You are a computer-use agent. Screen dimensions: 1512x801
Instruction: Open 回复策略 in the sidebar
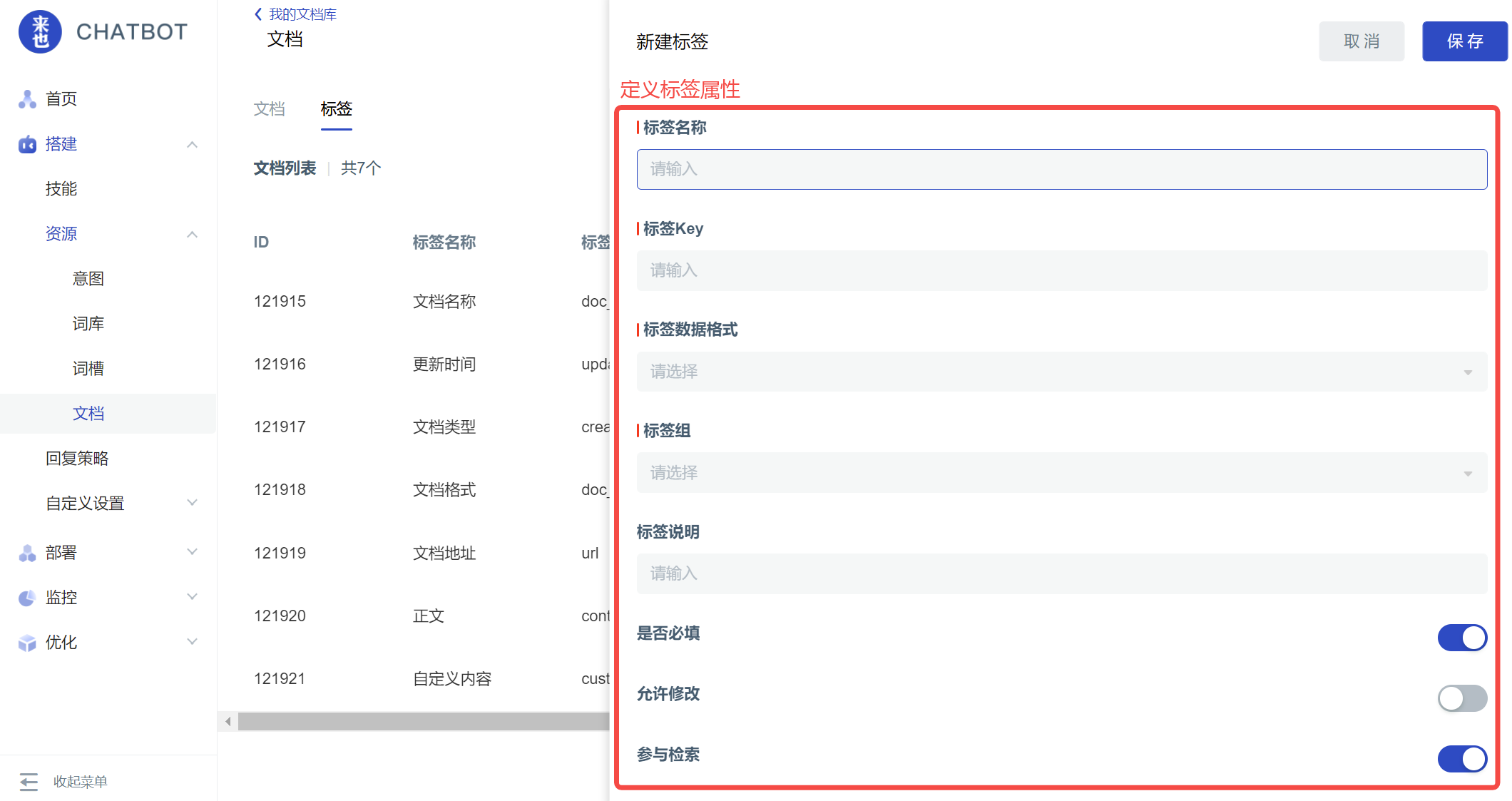tap(77, 459)
